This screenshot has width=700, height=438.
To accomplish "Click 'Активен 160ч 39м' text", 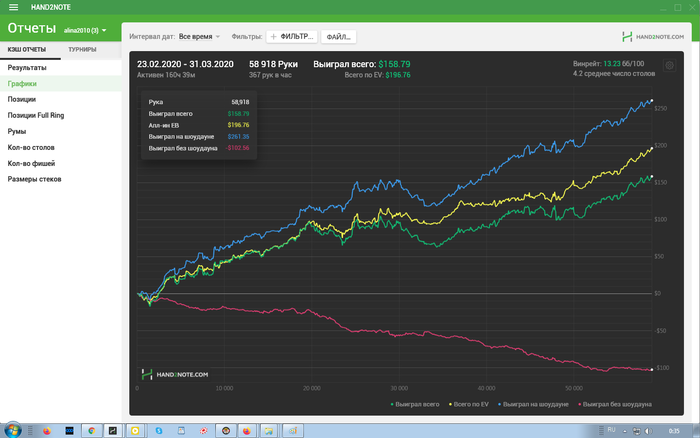I will 166,75.
